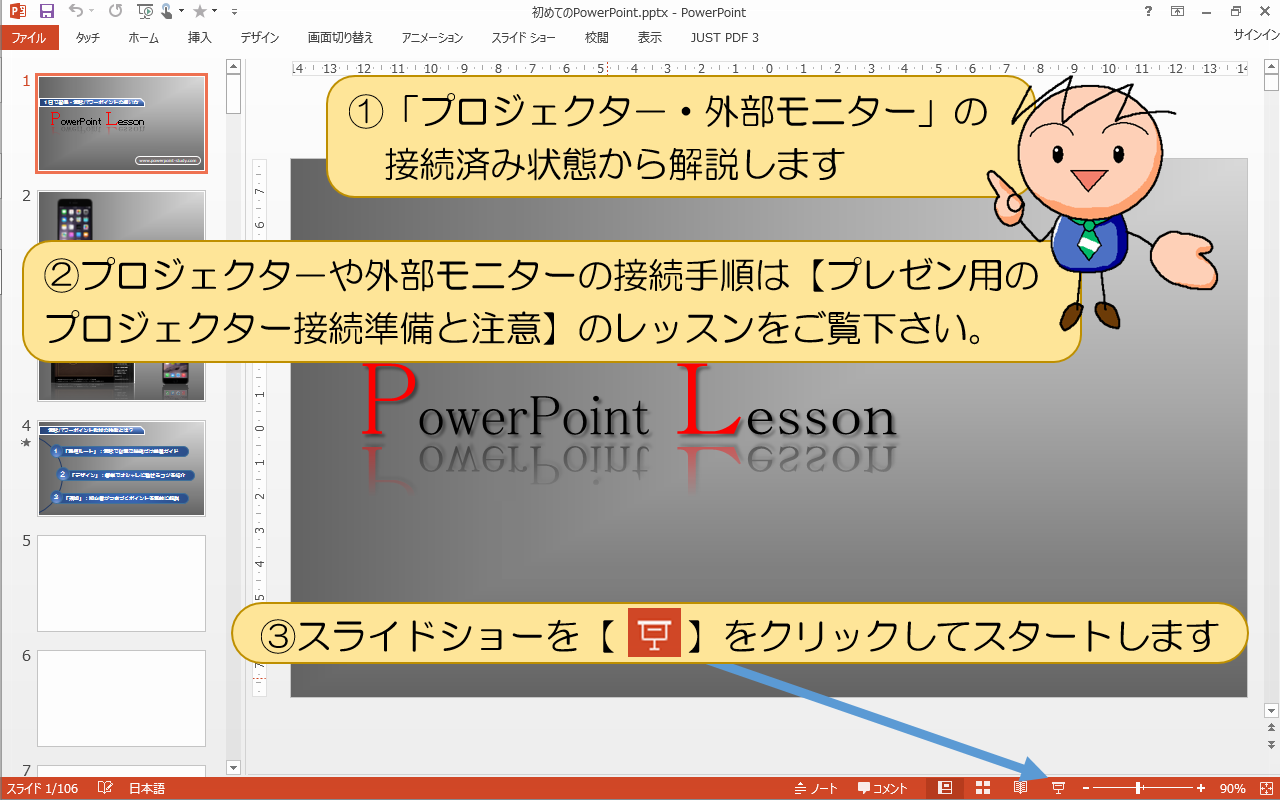Viewport: 1280px width, 800px height.
Task: Open the 画面切り替え tab
Action: (341, 38)
